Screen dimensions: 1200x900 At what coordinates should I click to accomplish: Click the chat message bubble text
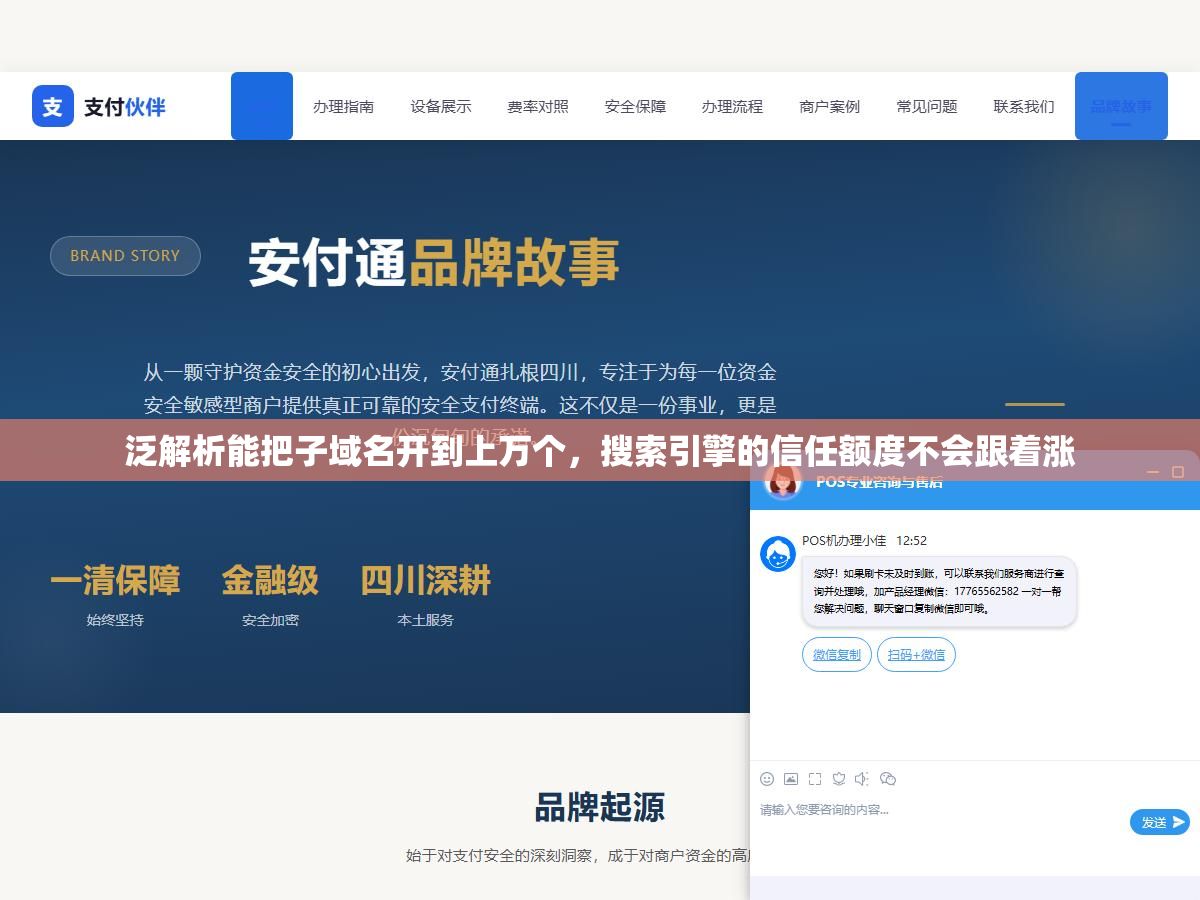coord(938,591)
